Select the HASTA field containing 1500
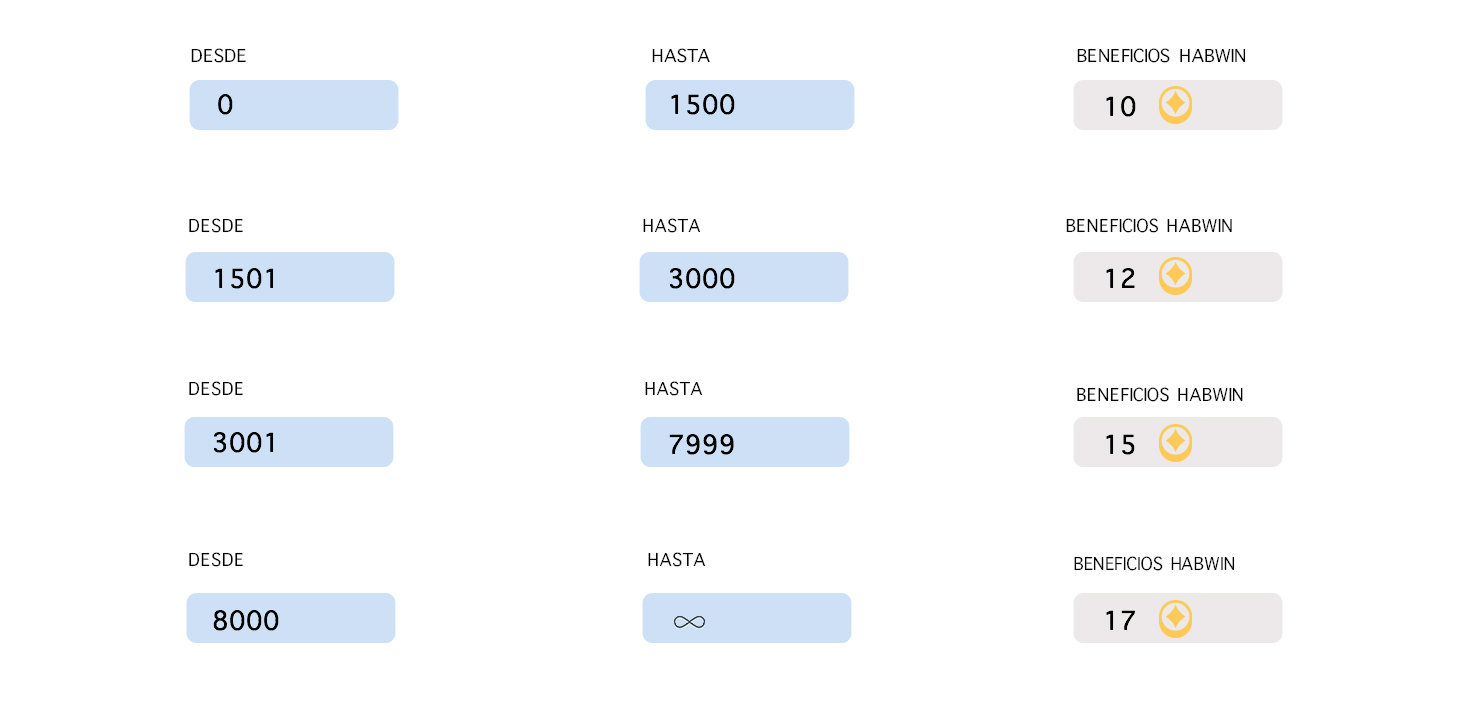 click(x=750, y=105)
